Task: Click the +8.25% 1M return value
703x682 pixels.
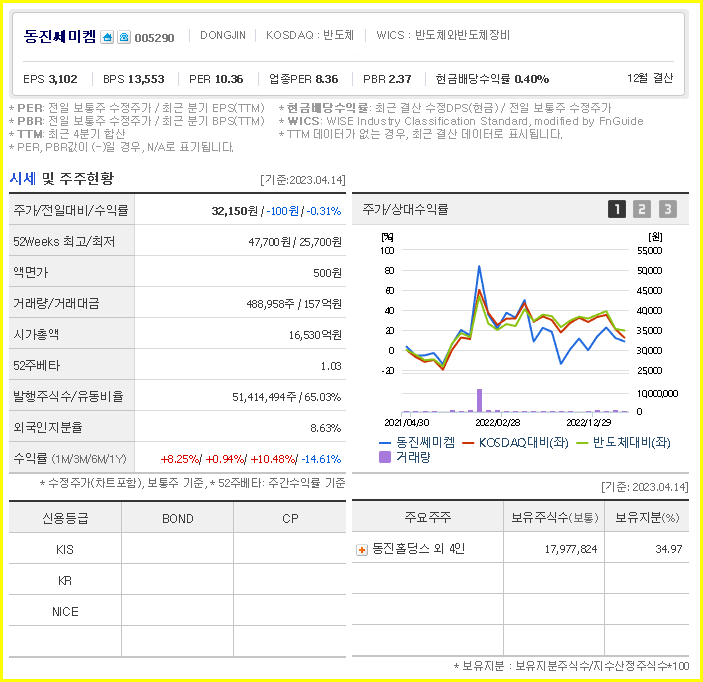Action: coord(179,459)
